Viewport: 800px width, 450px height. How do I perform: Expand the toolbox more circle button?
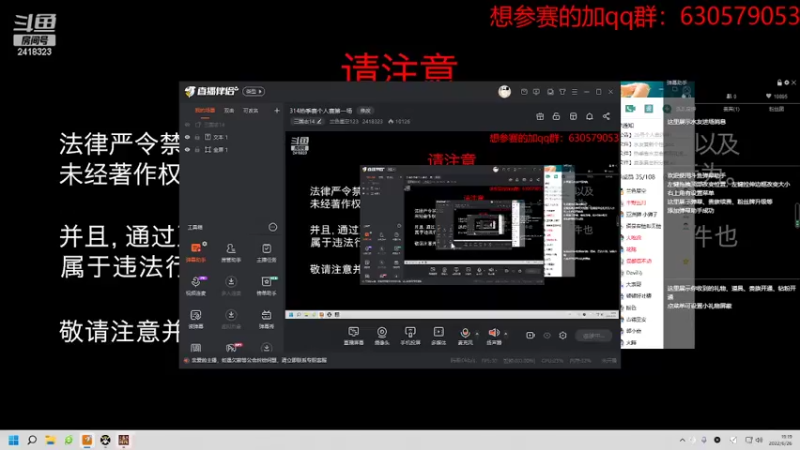(x=273, y=227)
